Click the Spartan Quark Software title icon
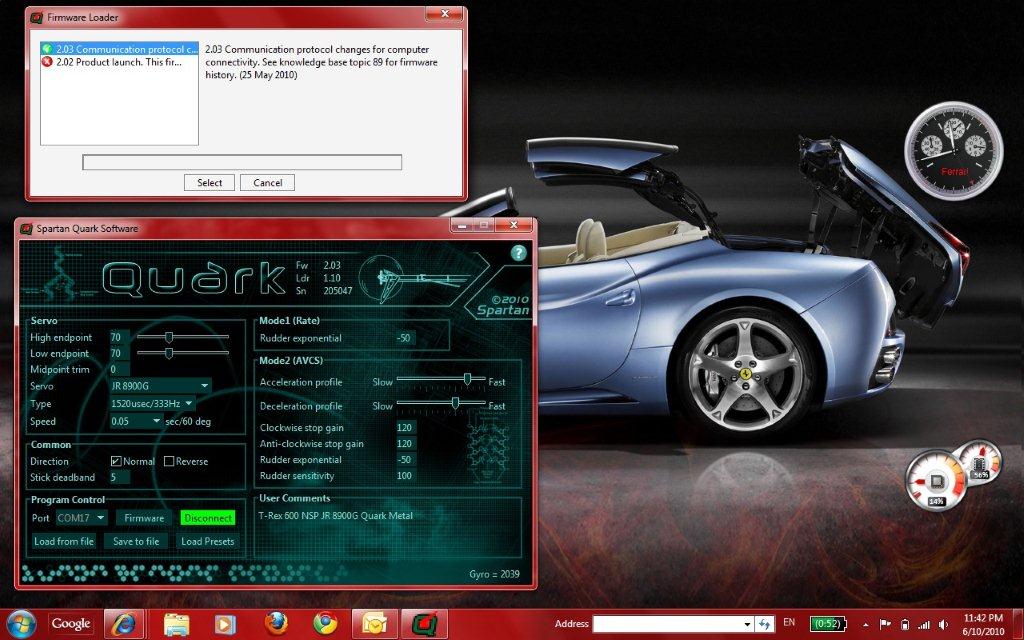 (26, 229)
